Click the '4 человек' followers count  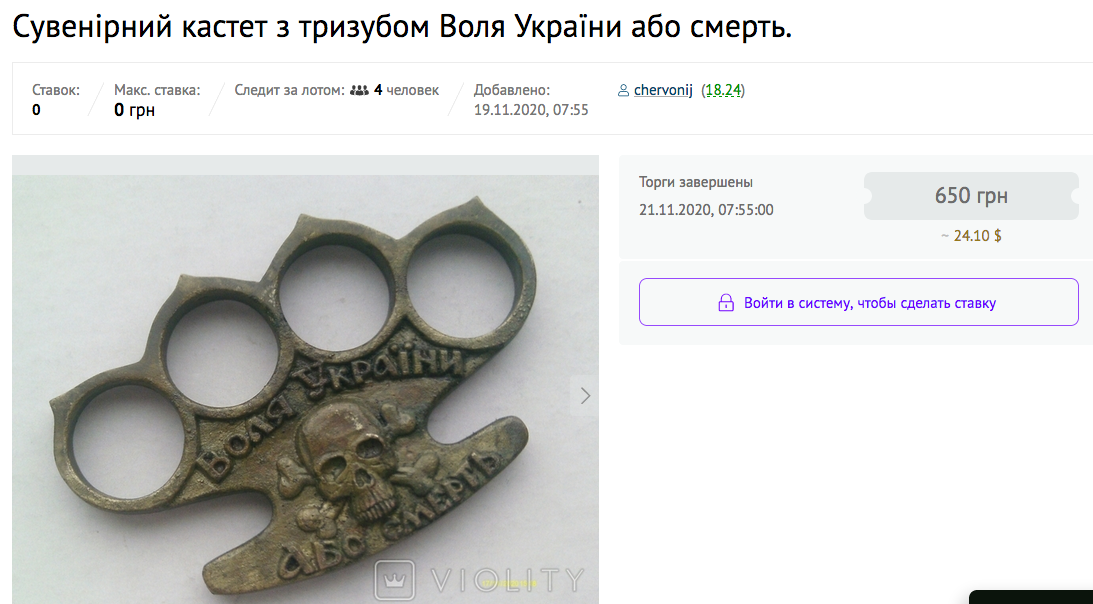406,90
